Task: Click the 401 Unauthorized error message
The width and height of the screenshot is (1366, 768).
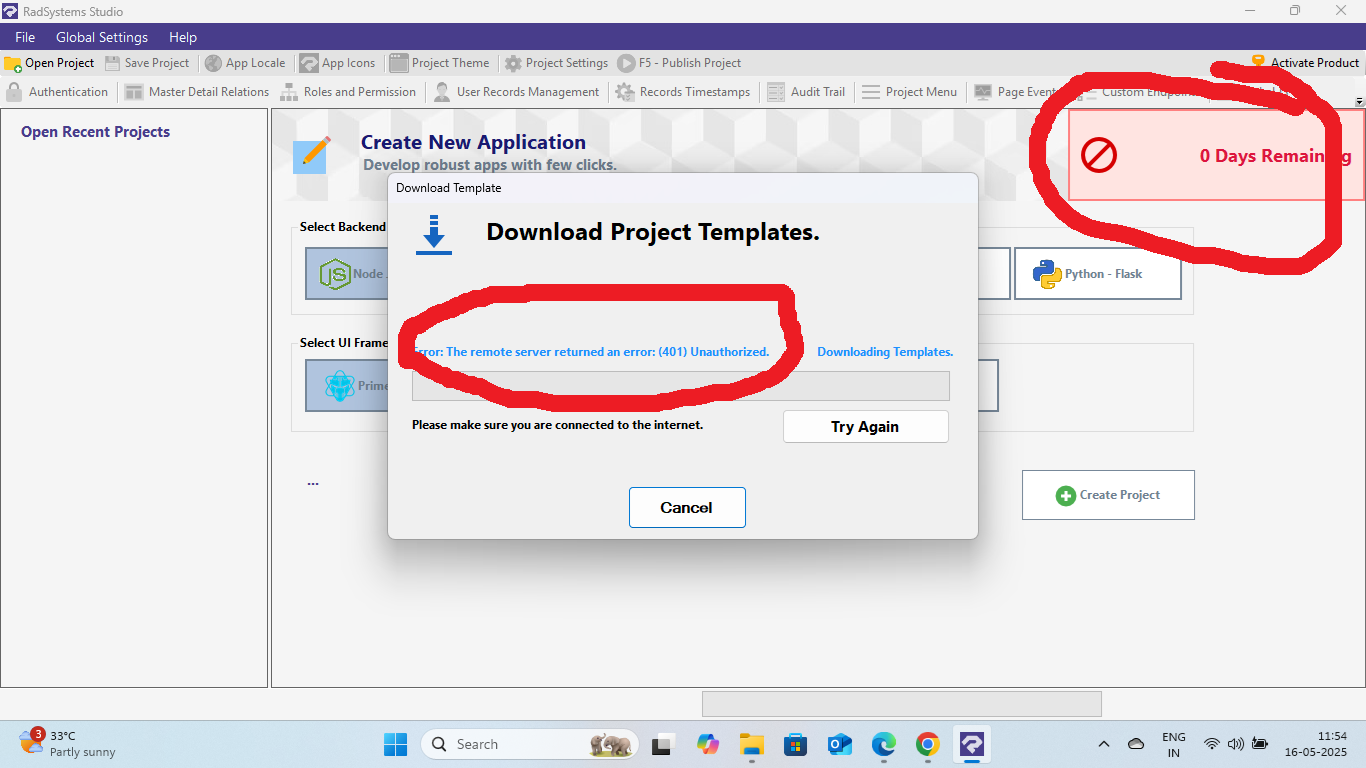Action: 591,352
